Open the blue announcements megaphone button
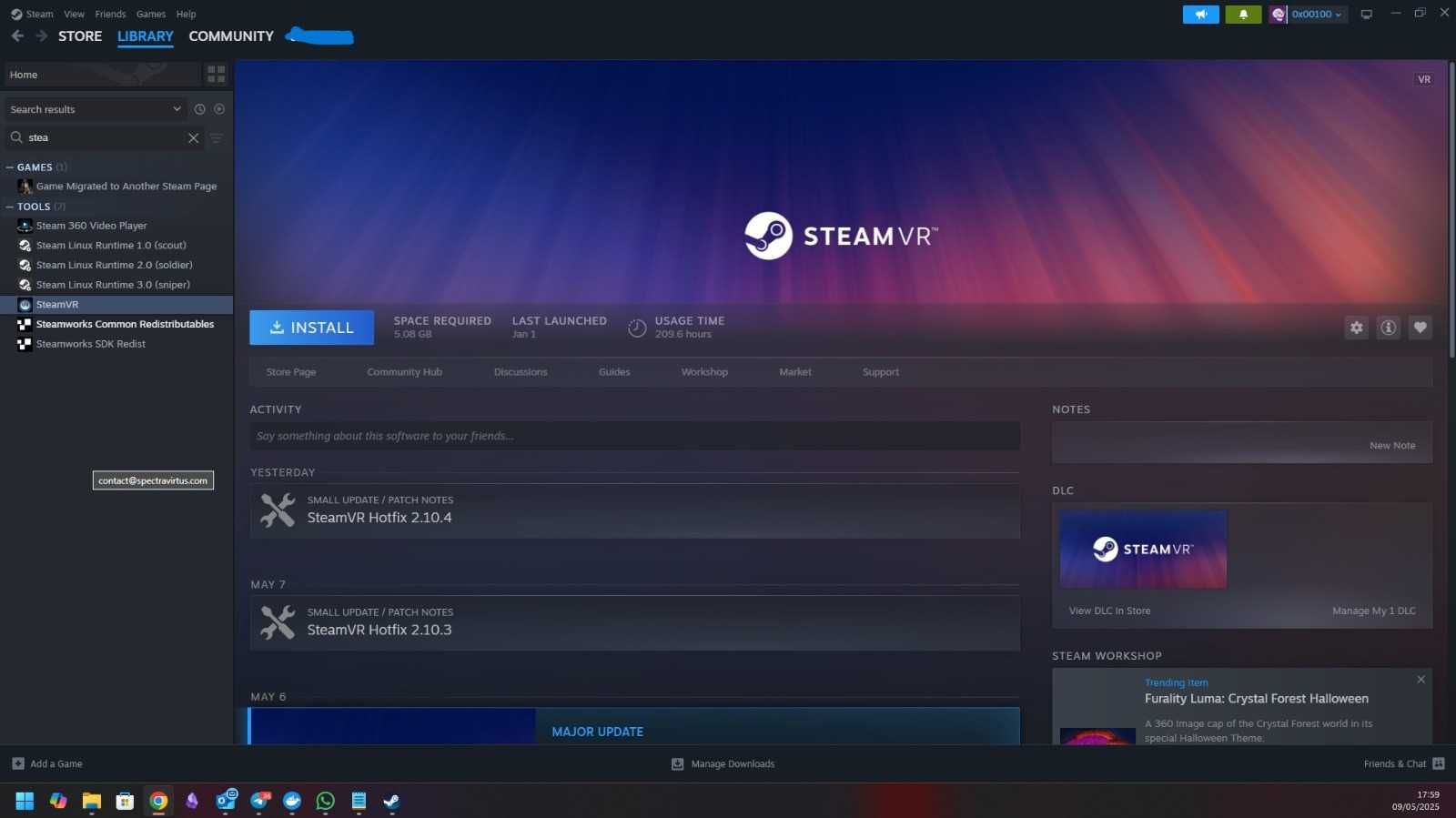The height and width of the screenshot is (818, 1456). (1200, 15)
